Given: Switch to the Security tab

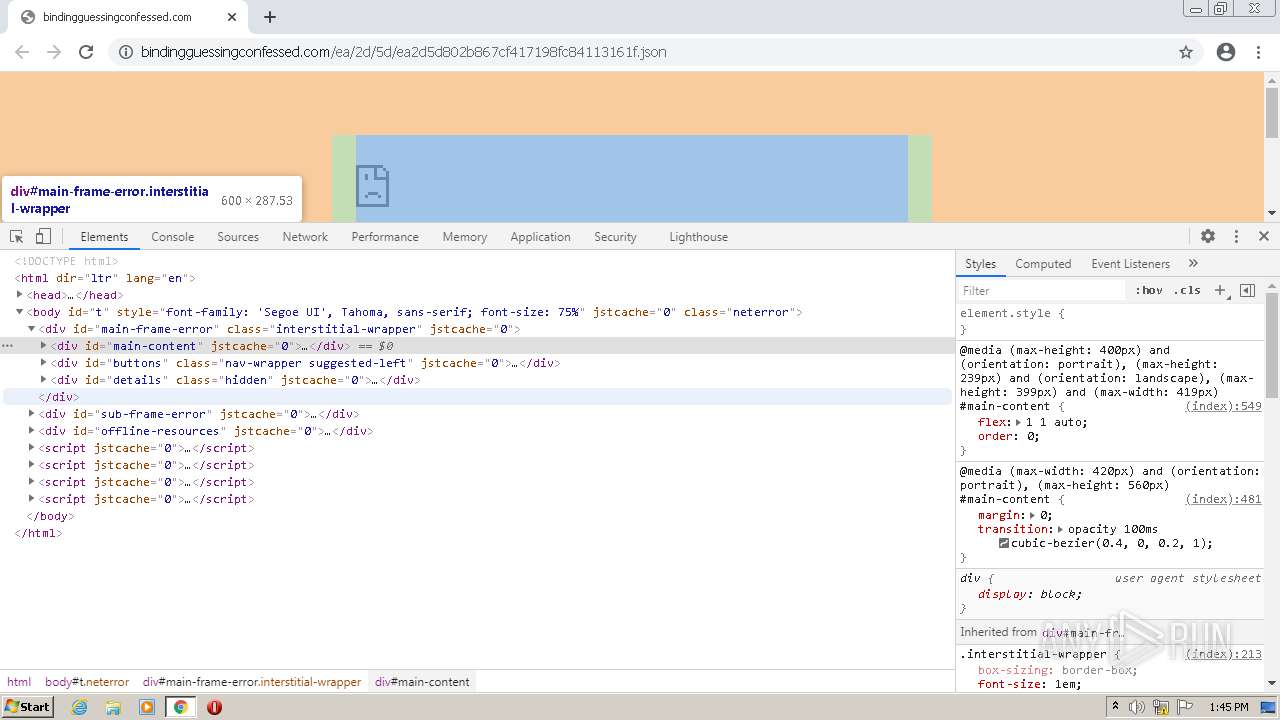Looking at the screenshot, I should [615, 237].
